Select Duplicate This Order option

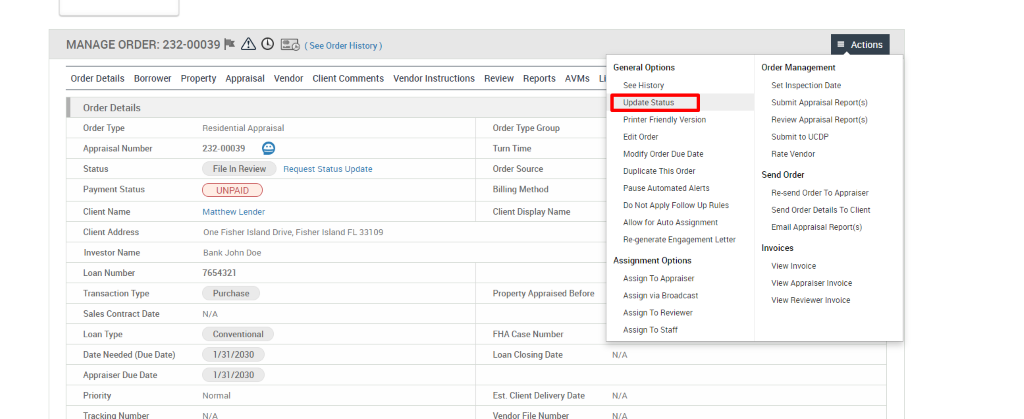pyautogui.click(x=659, y=171)
